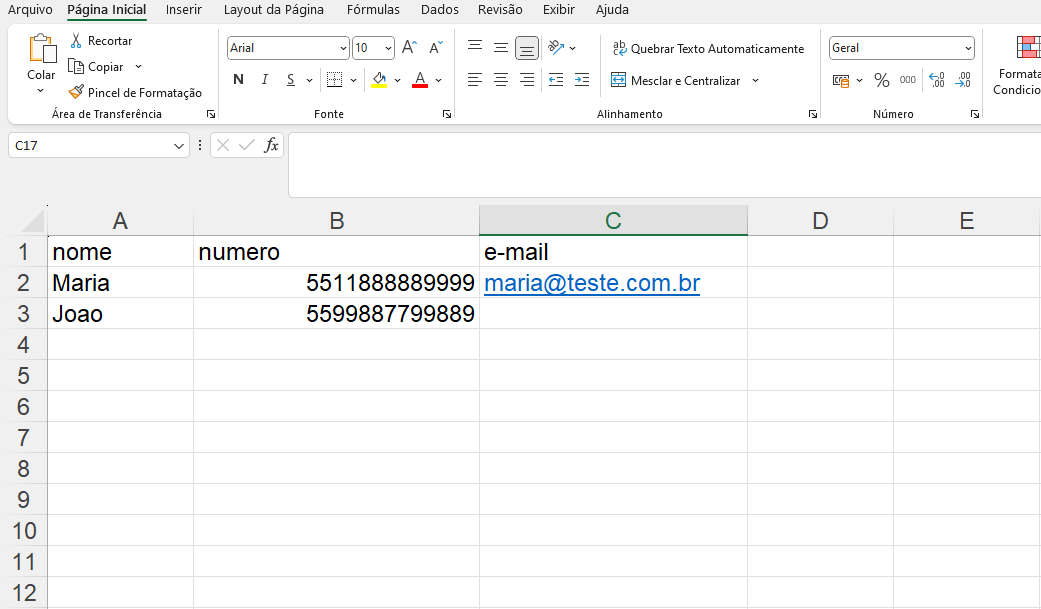
Task: Open the Arial font name dropdown
Action: pyautogui.click(x=343, y=48)
